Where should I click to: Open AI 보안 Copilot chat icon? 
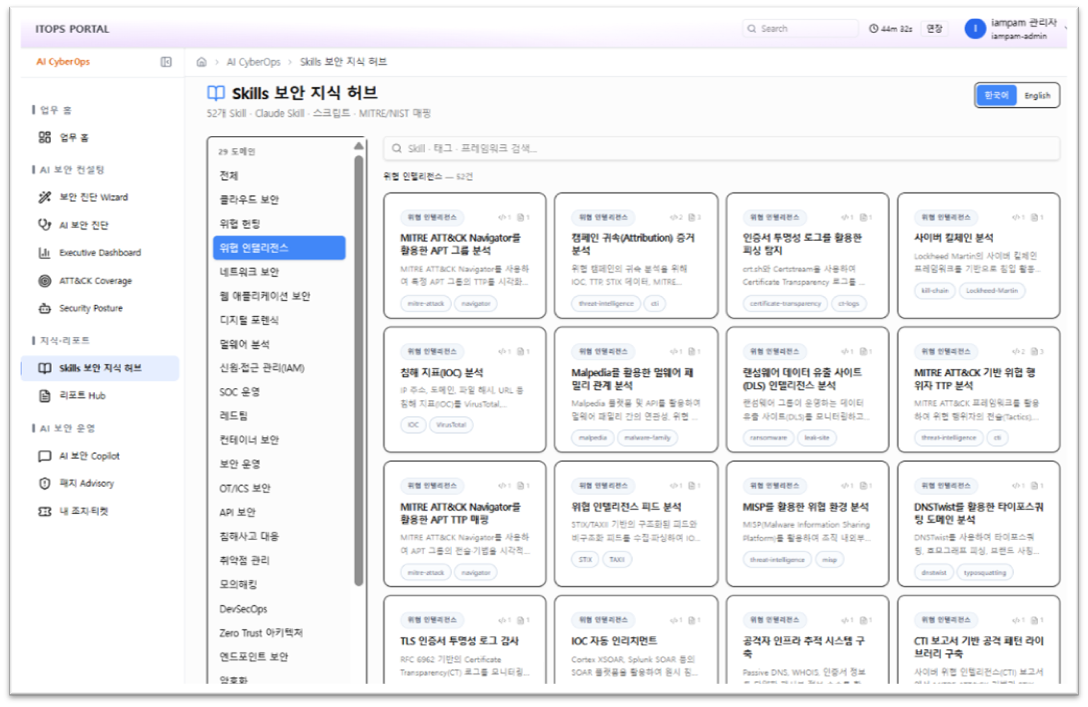coord(44,456)
